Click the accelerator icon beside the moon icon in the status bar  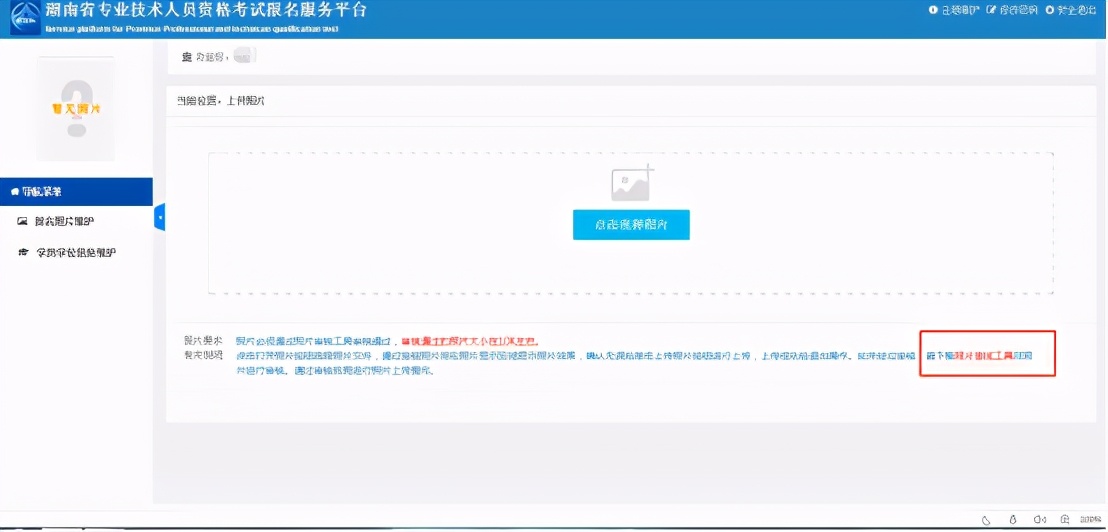click(1014, 521)
